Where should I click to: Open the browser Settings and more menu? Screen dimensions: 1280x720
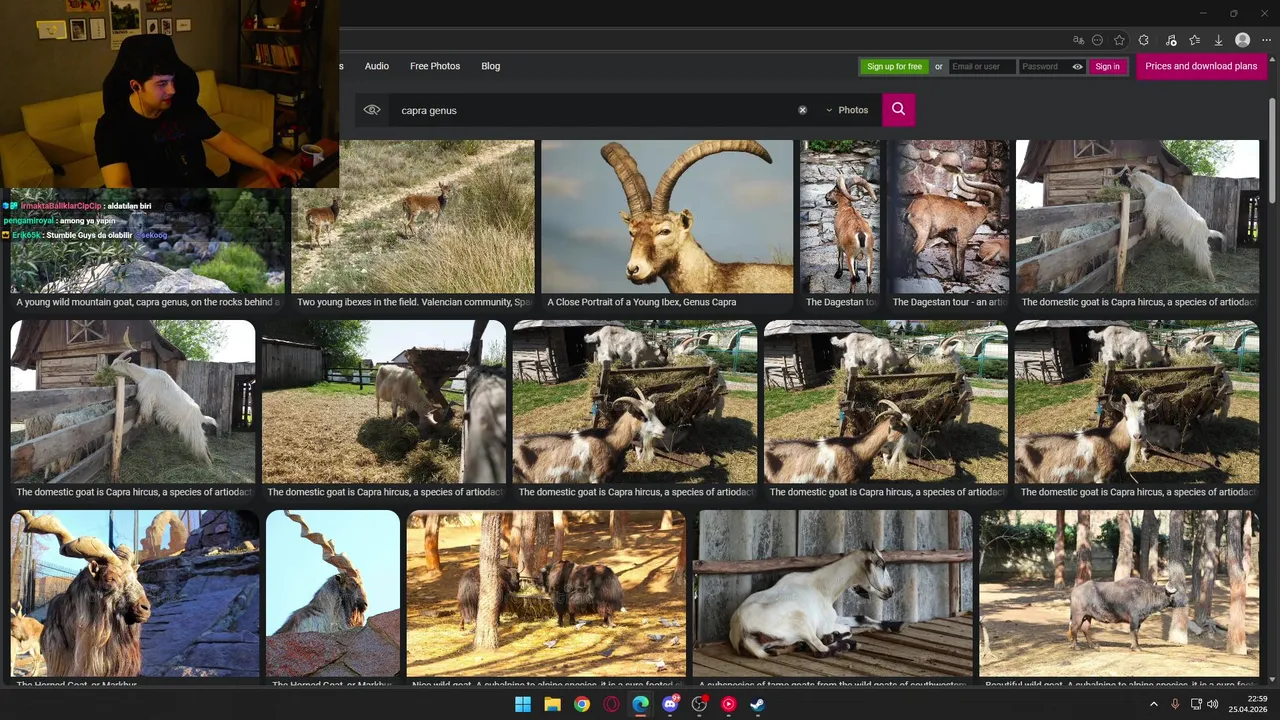point(1266,40)
